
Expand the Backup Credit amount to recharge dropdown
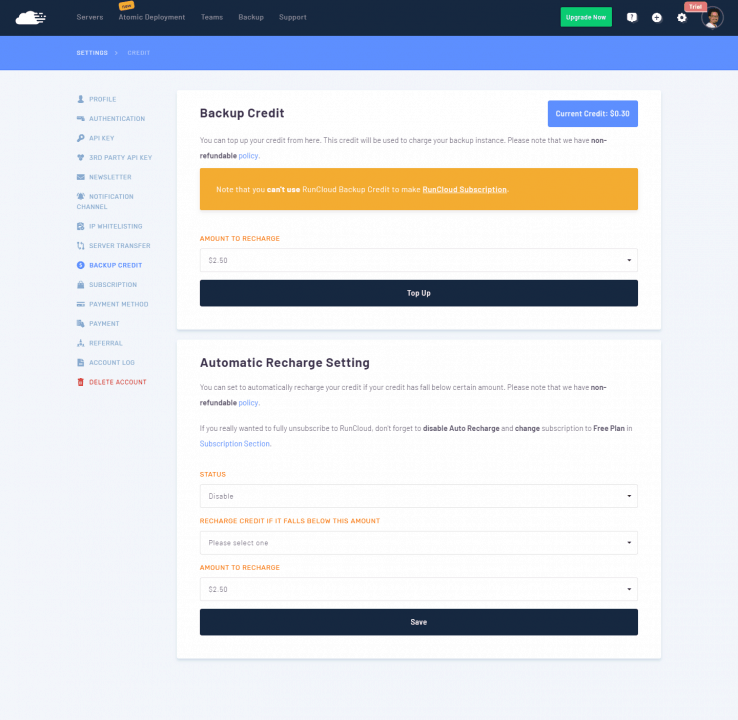coord(418,260)
